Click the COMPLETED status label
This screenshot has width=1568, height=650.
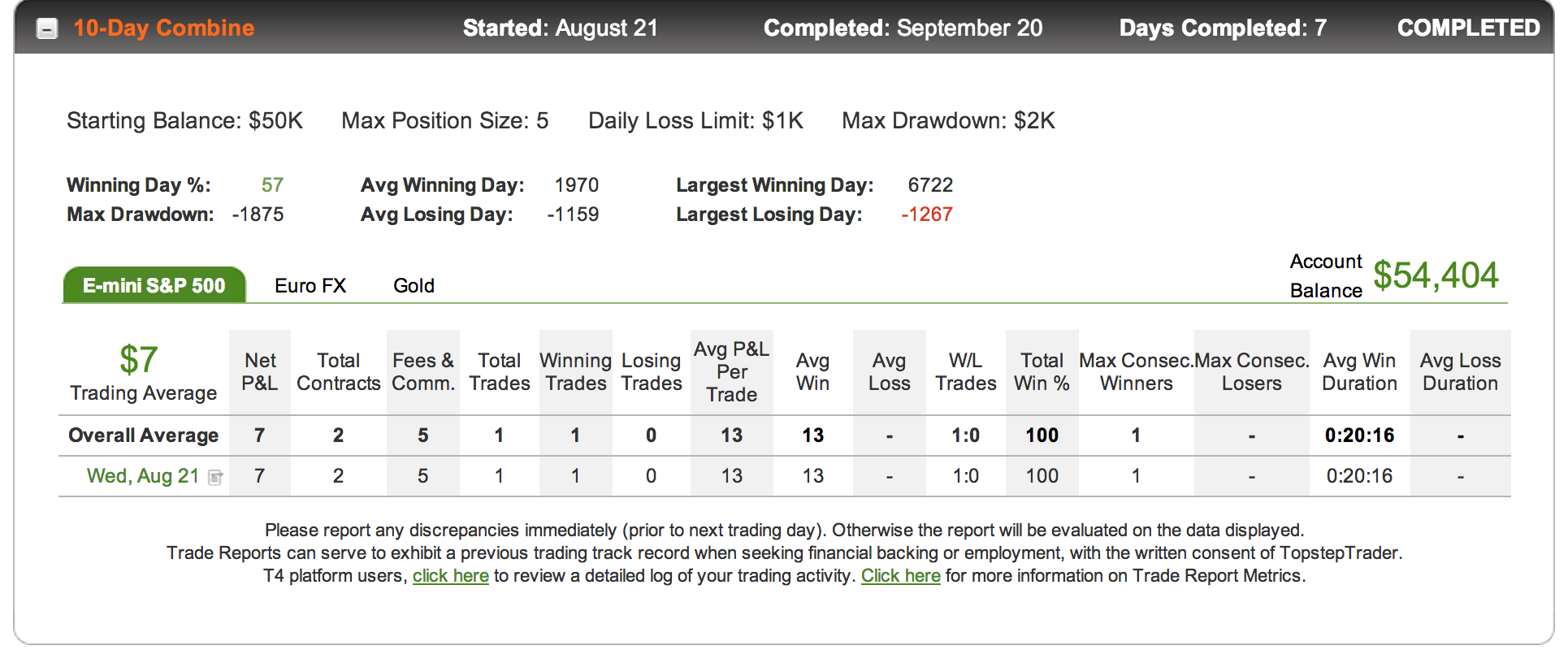[1468, 28]
